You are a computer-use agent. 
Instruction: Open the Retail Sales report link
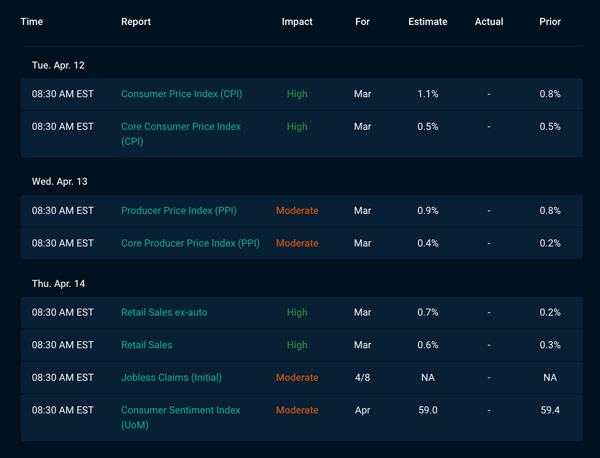pyautogui.click(x=147, y=345)
